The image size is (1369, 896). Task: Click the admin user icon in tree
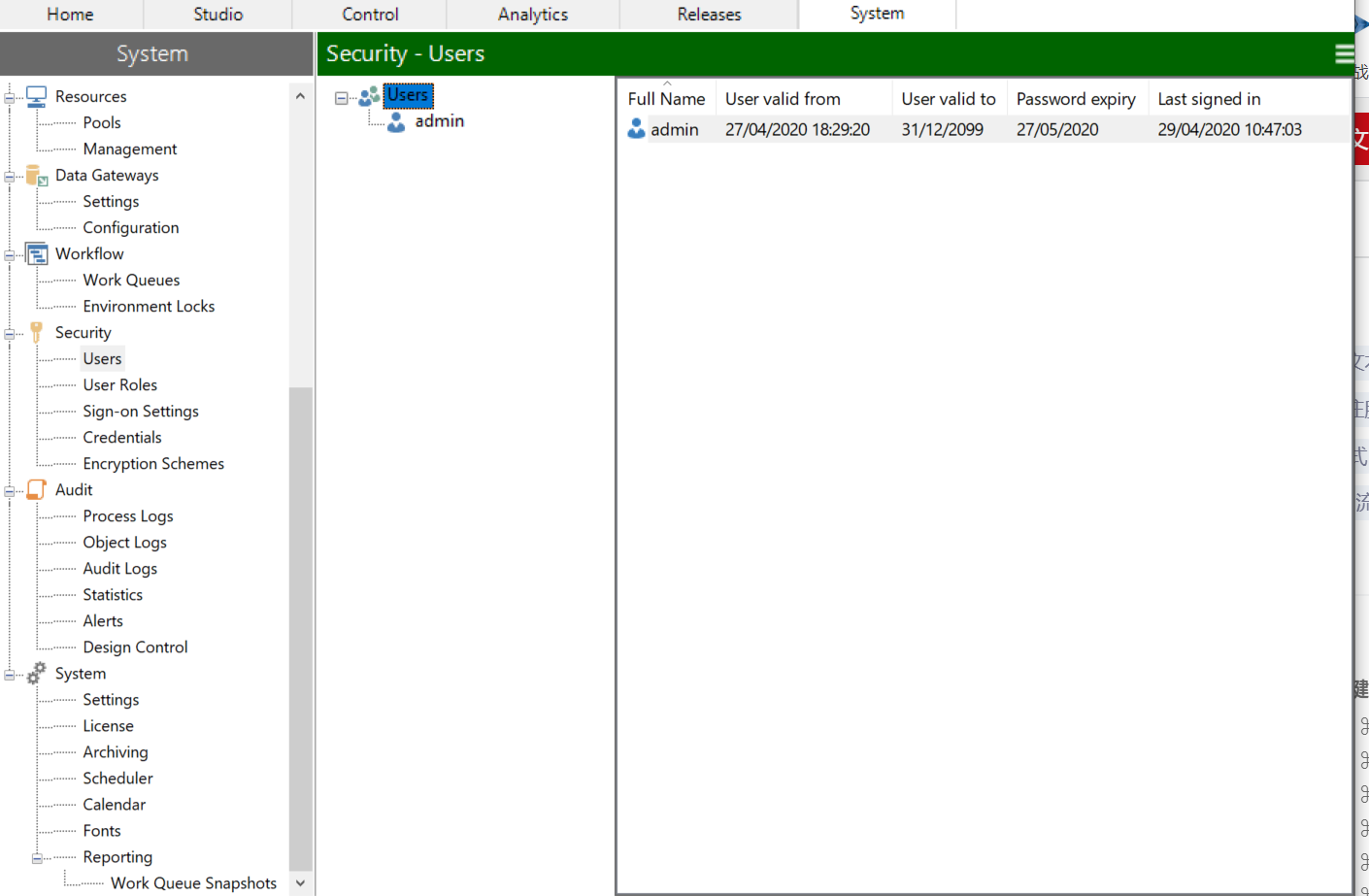(x=396, y=121)
